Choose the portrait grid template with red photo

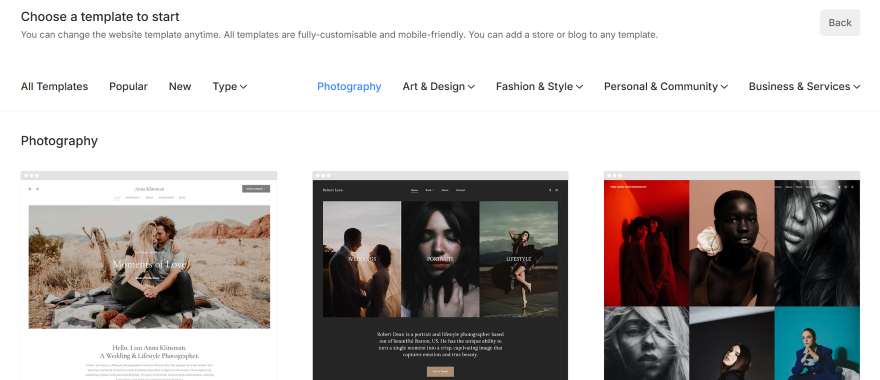(732, 276)
